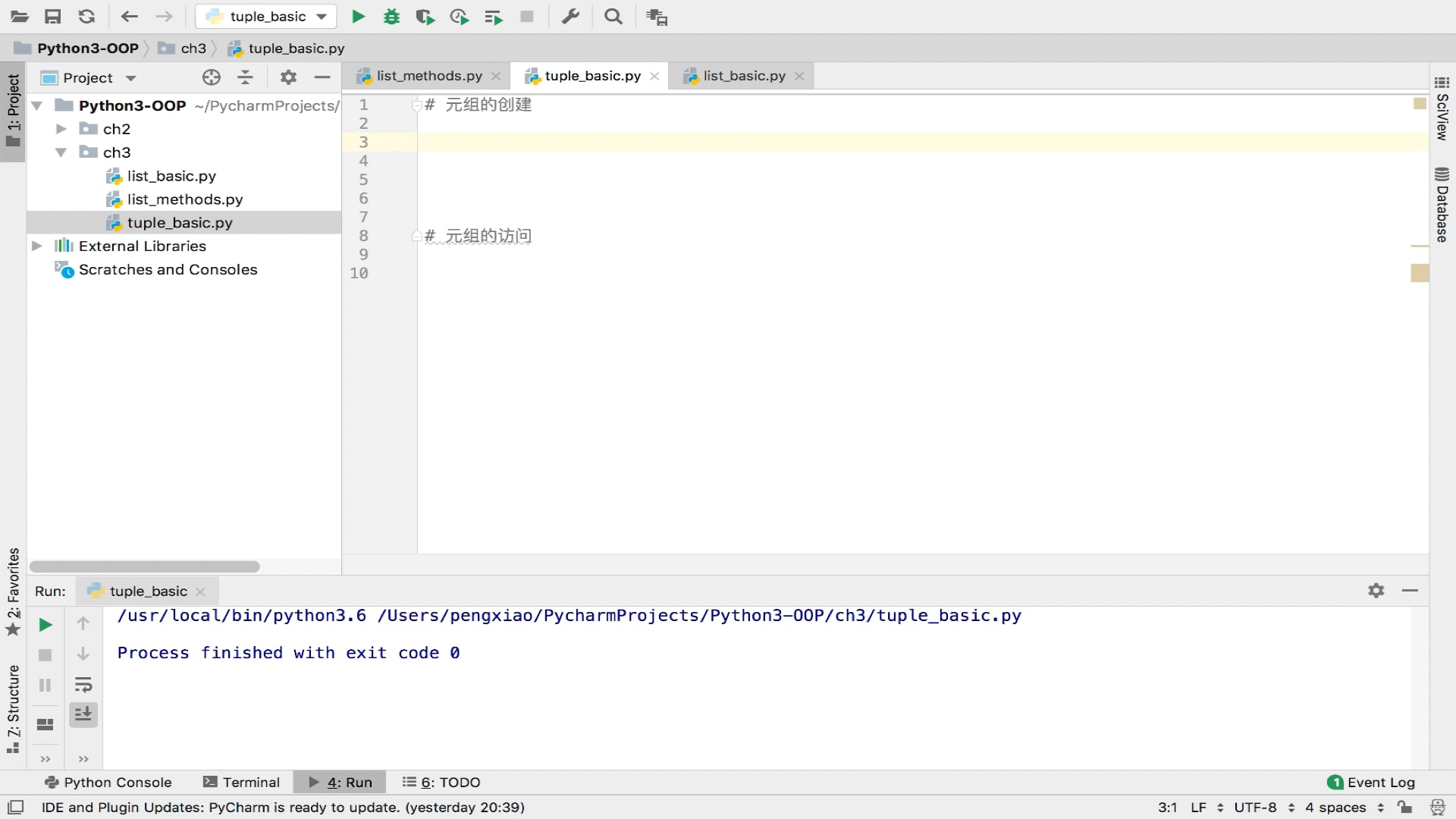
Task: Start debugging with the bug icon
Action: 391,17
